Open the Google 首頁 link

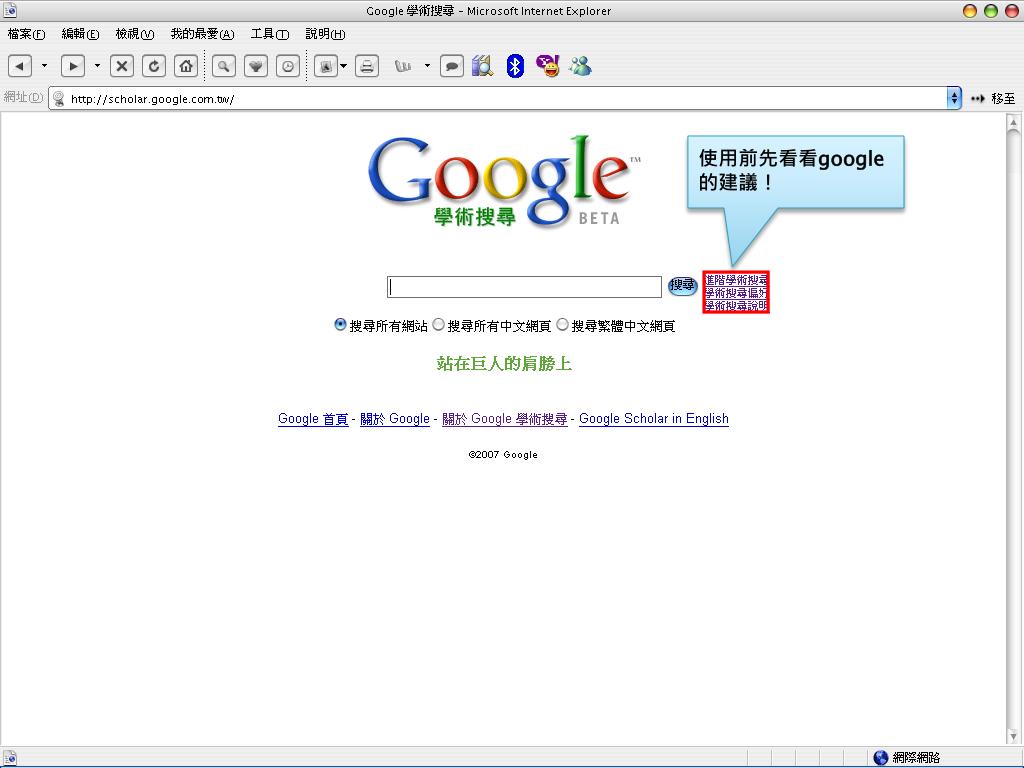313,419
